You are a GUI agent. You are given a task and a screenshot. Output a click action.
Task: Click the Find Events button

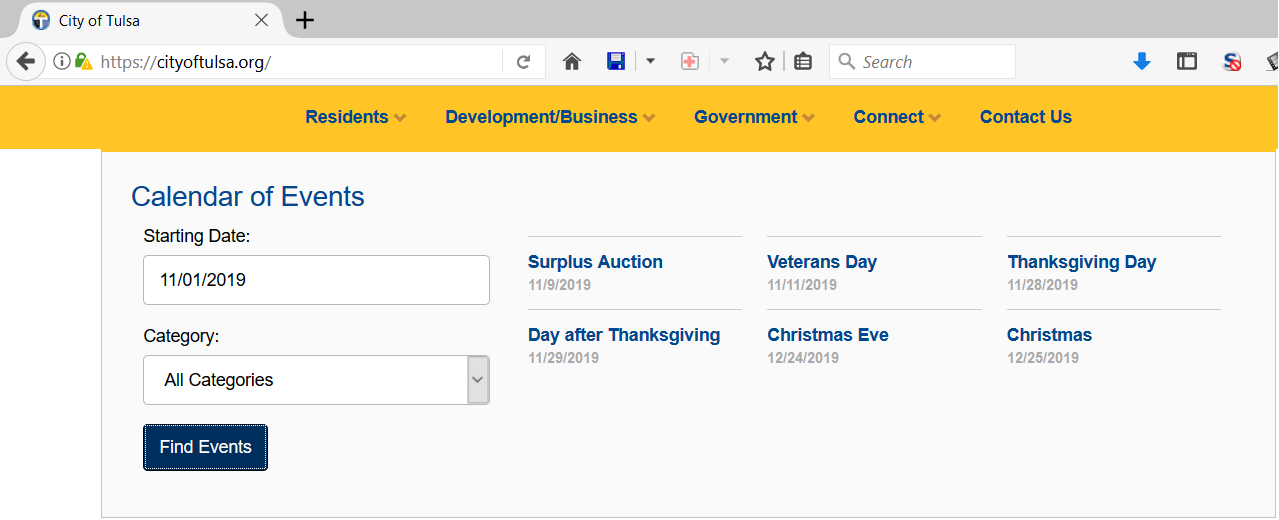tap(205, 447)
